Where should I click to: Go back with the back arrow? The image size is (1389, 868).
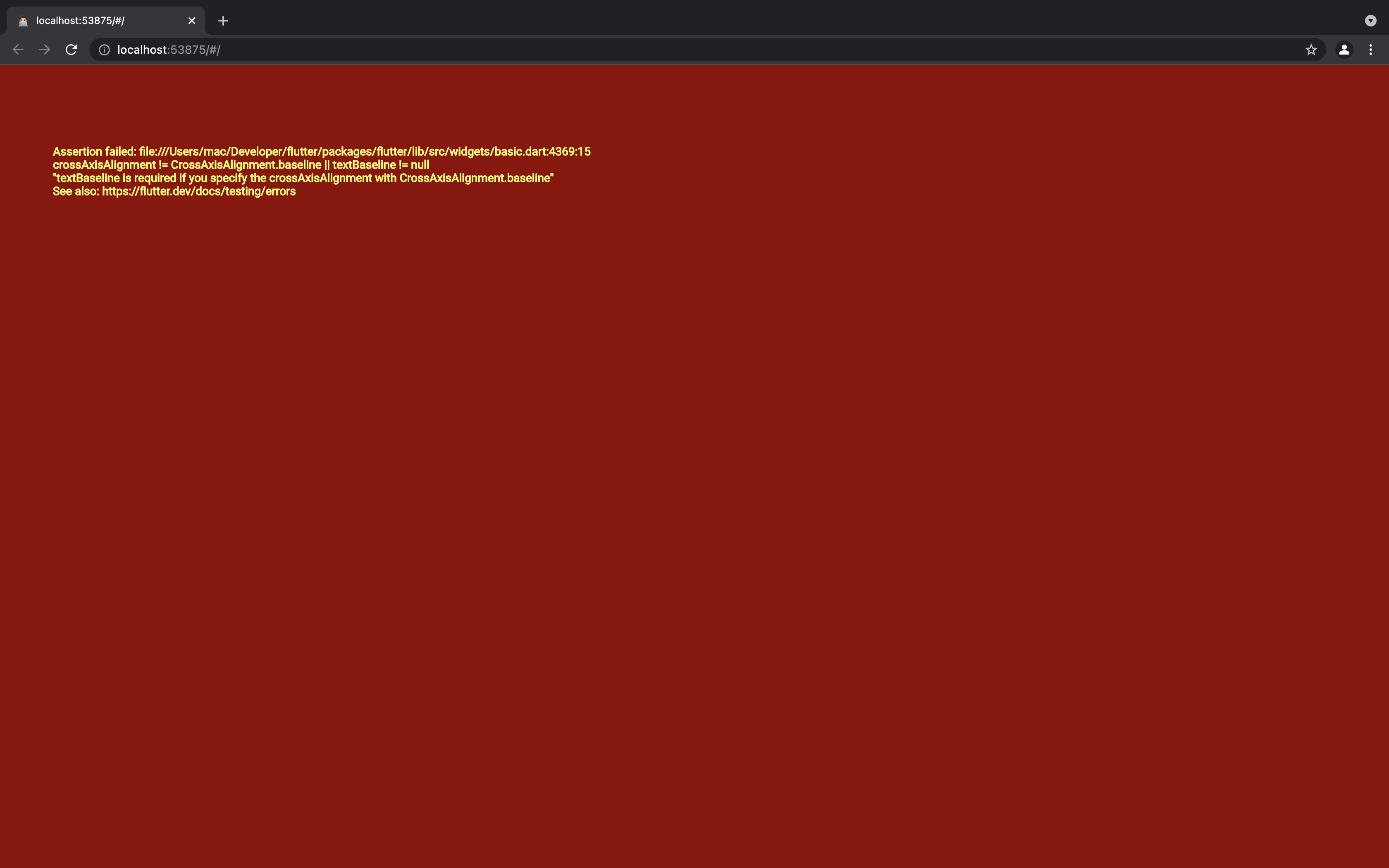coord(18,50)
